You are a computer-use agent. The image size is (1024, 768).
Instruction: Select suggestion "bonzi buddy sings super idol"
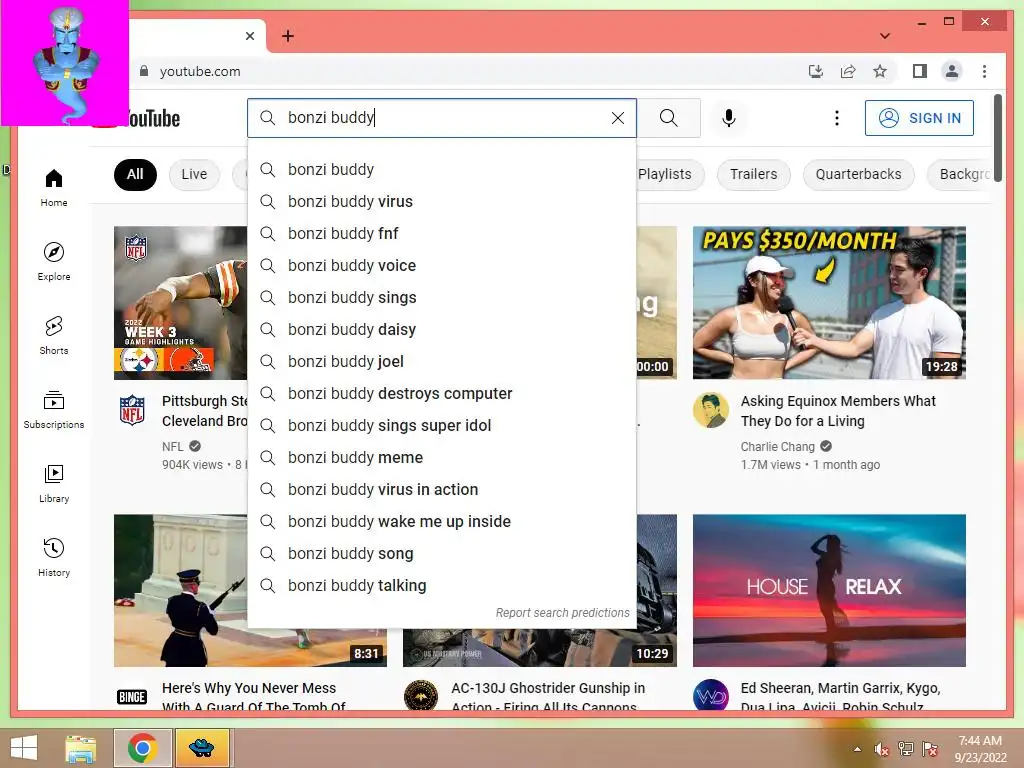(442, 426)
